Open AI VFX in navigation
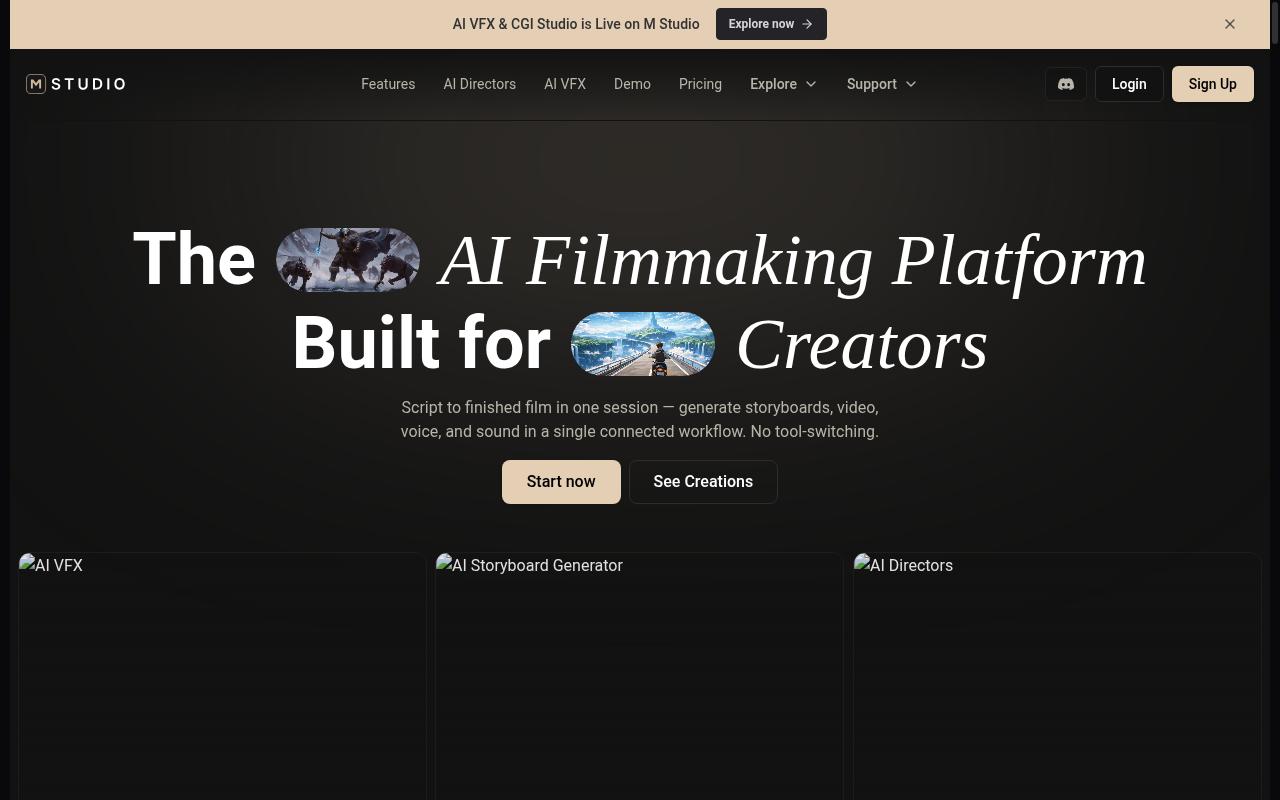1280x800 pixels. click(x=565, y=84)
